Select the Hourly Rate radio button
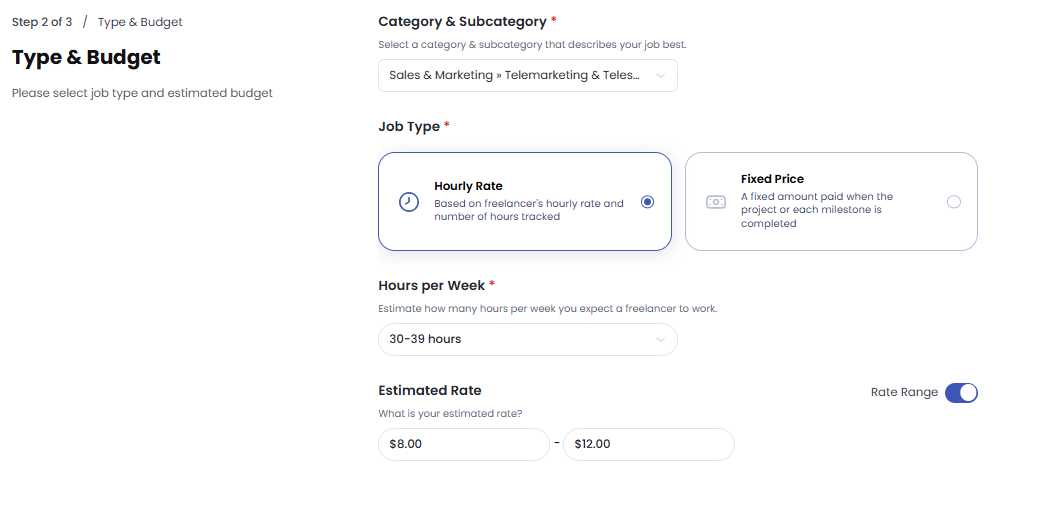Viewport: 1047px width, 530px height. [647, 202]
